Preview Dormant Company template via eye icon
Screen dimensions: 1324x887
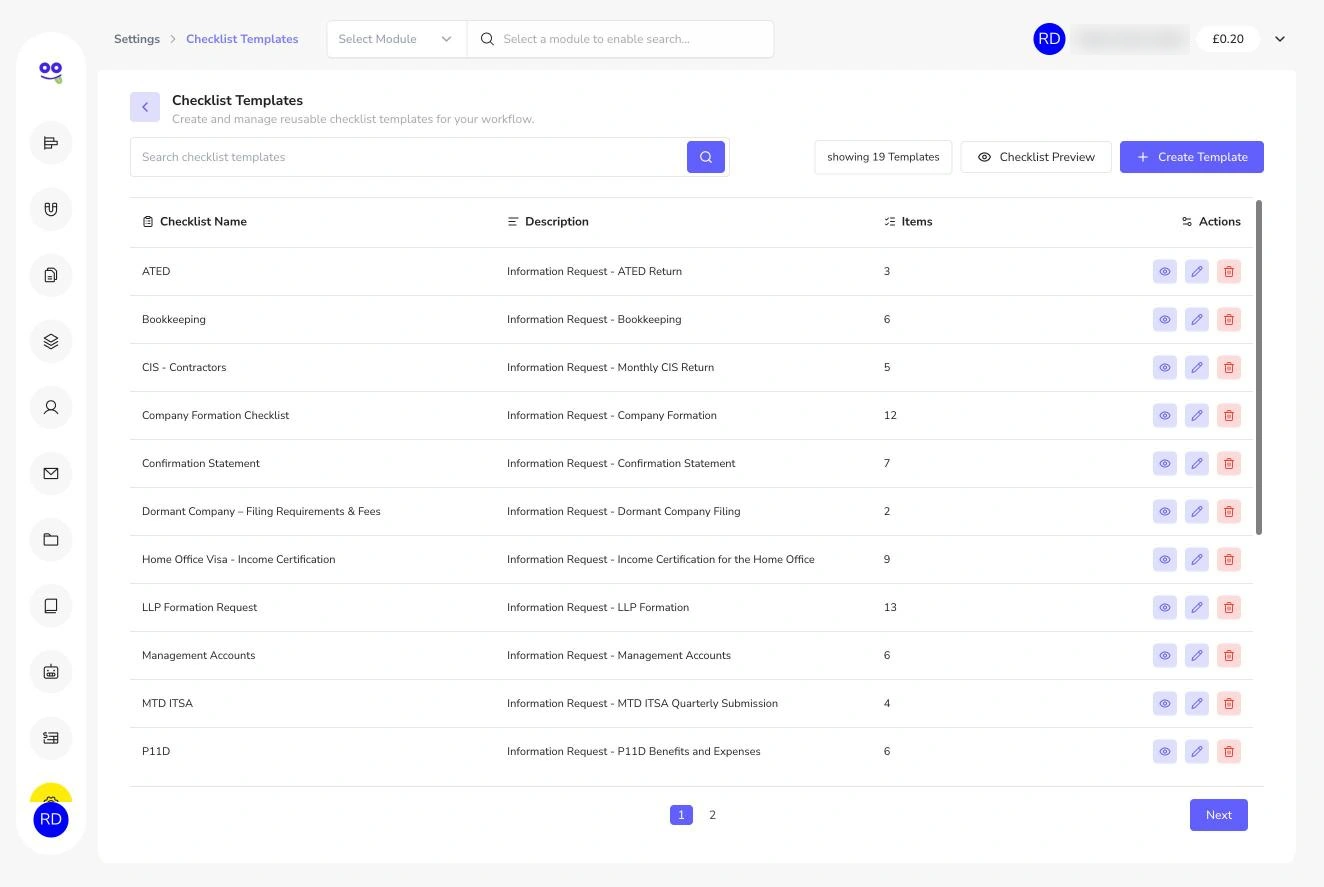pos(1165,511)
